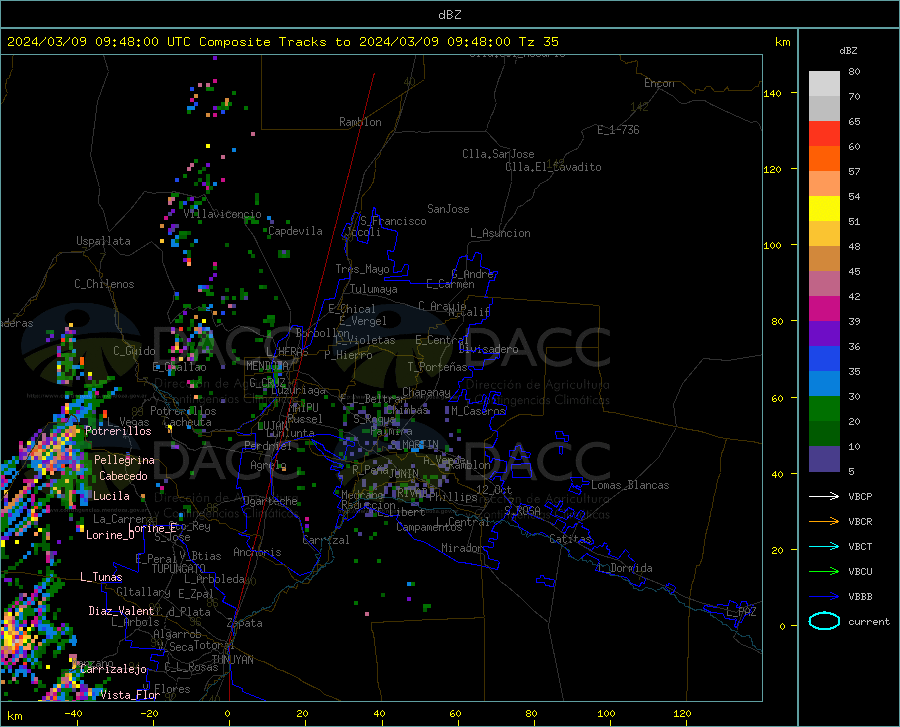
Task: Click the Divisadero label
Action: (488, 349)
